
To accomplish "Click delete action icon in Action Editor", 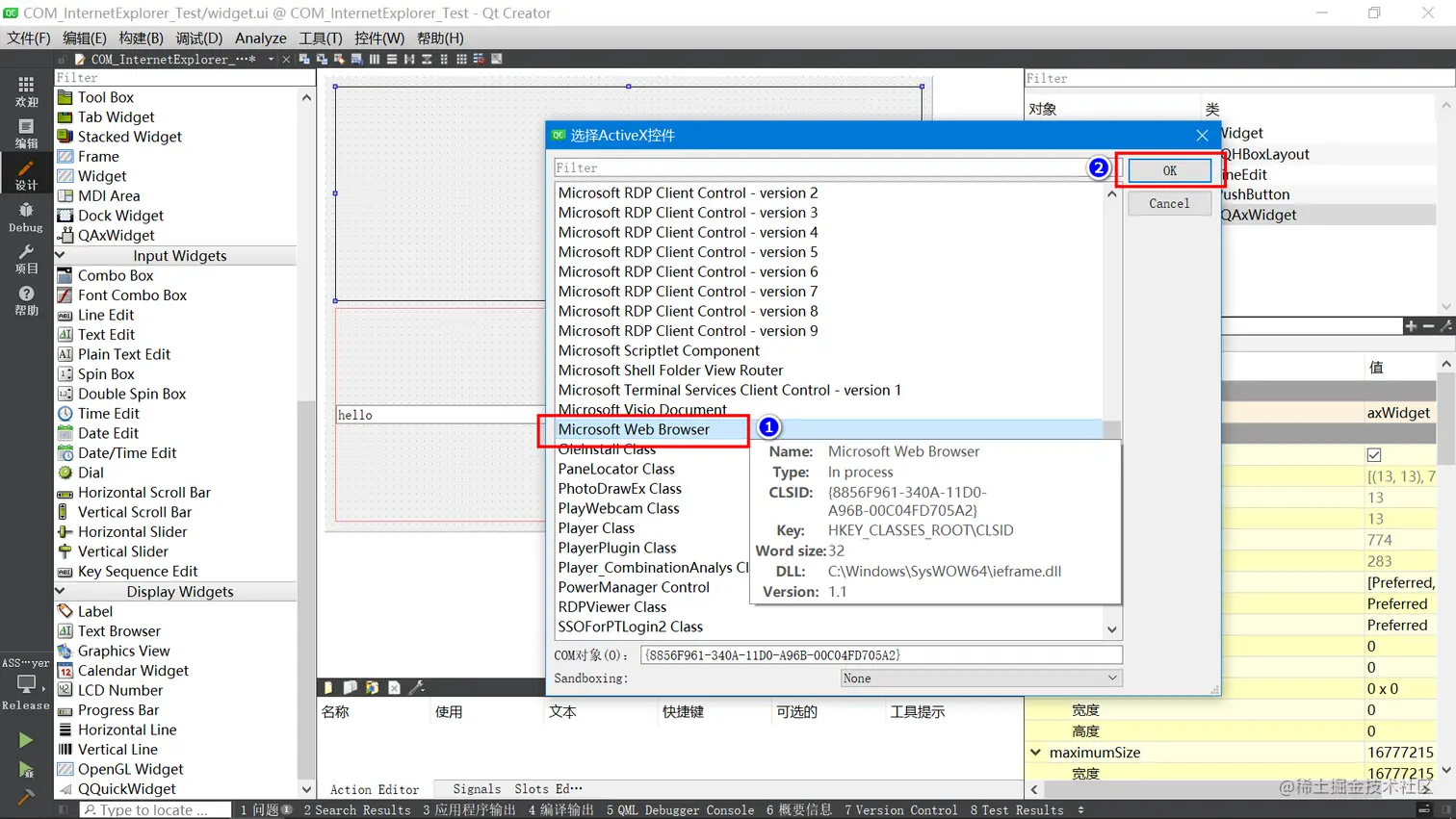I will (x=394, y=687).
